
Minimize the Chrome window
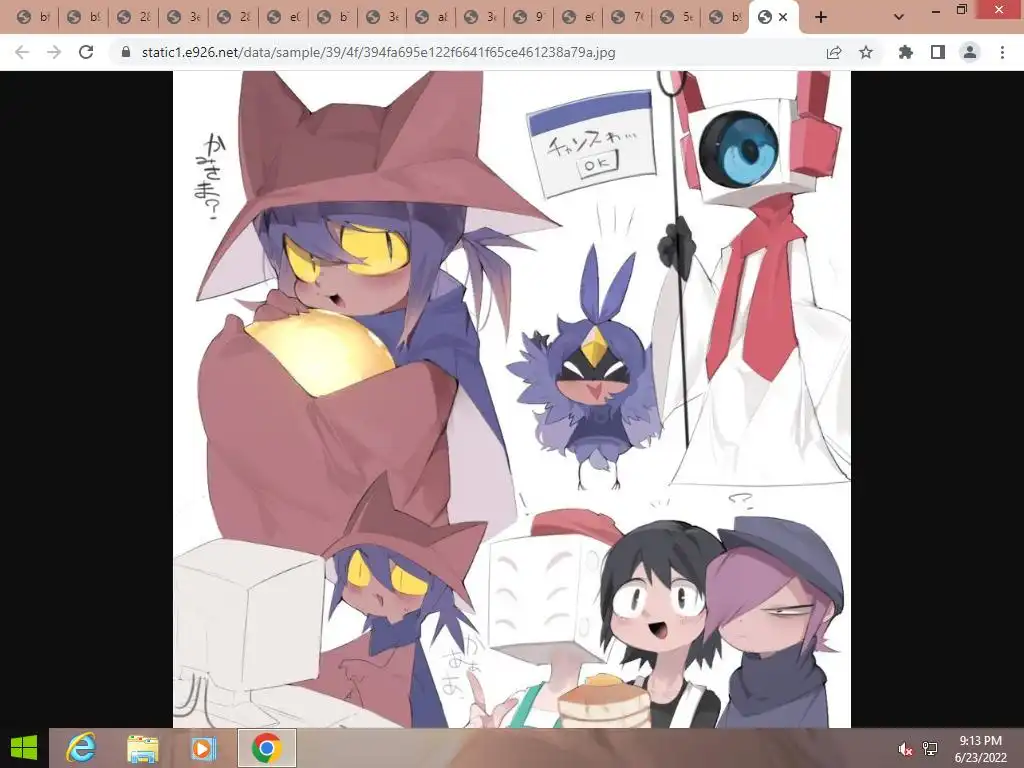pos(936,10)
